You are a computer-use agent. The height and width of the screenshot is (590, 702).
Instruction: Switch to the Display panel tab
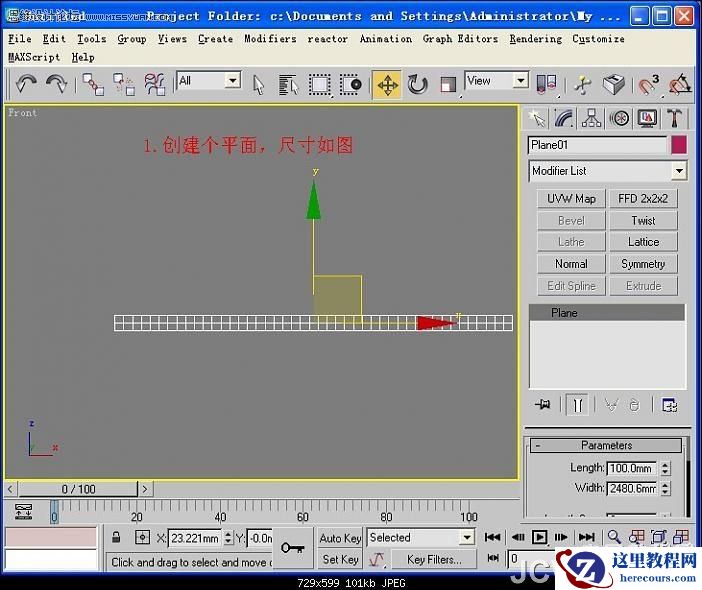tap(647, 118)
